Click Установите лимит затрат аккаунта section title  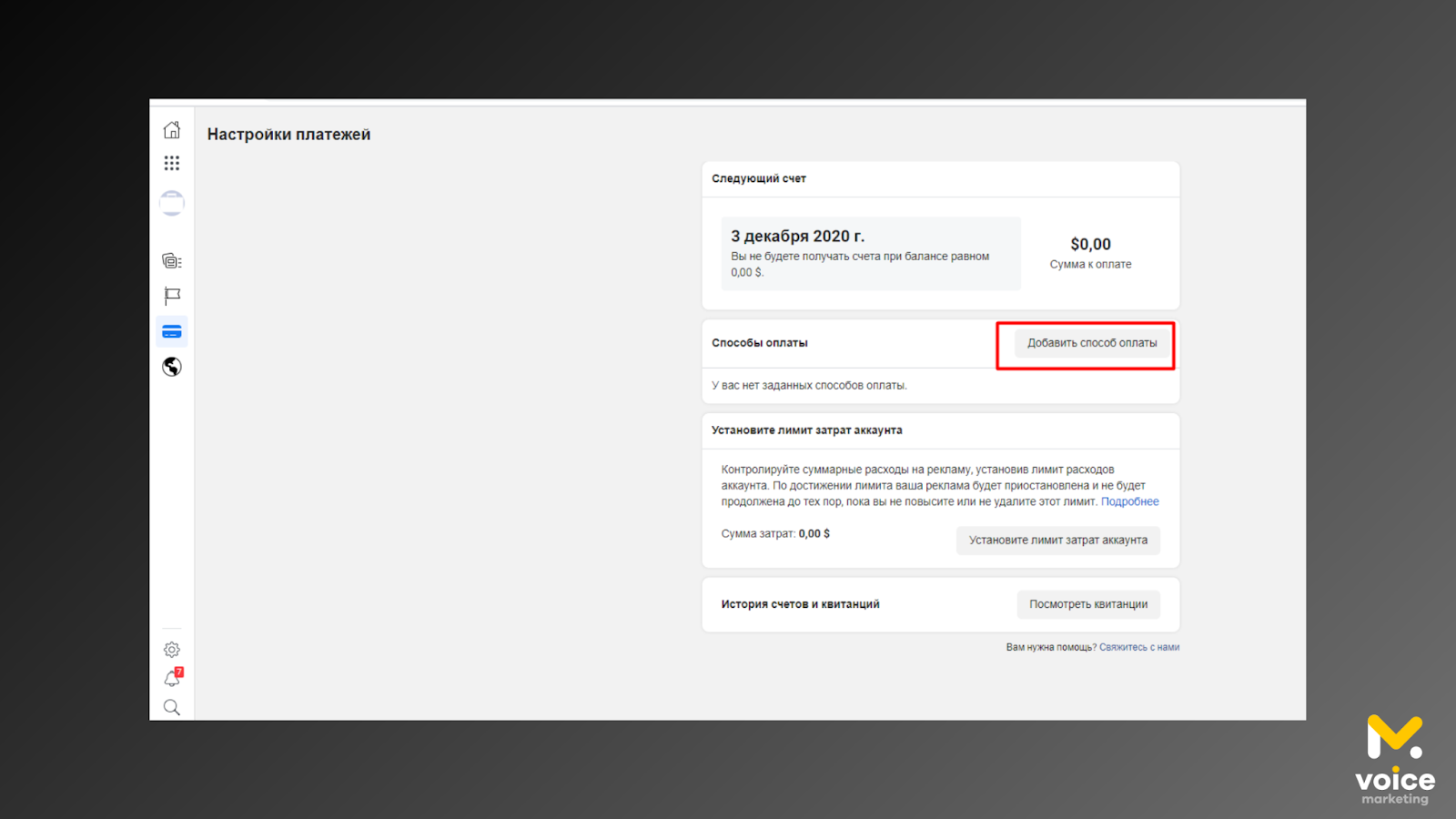tap(807, 430)
